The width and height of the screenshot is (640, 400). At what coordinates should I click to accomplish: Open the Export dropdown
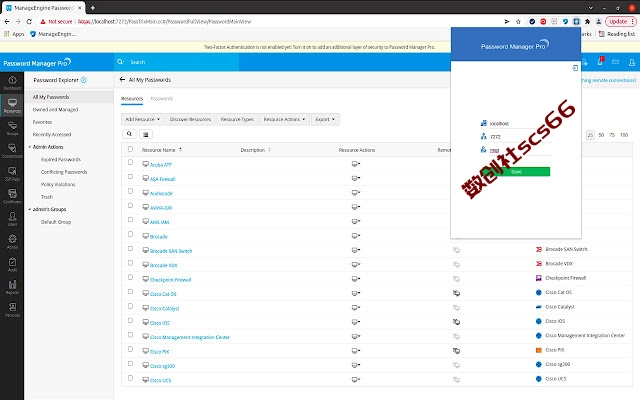pos(325,119)
